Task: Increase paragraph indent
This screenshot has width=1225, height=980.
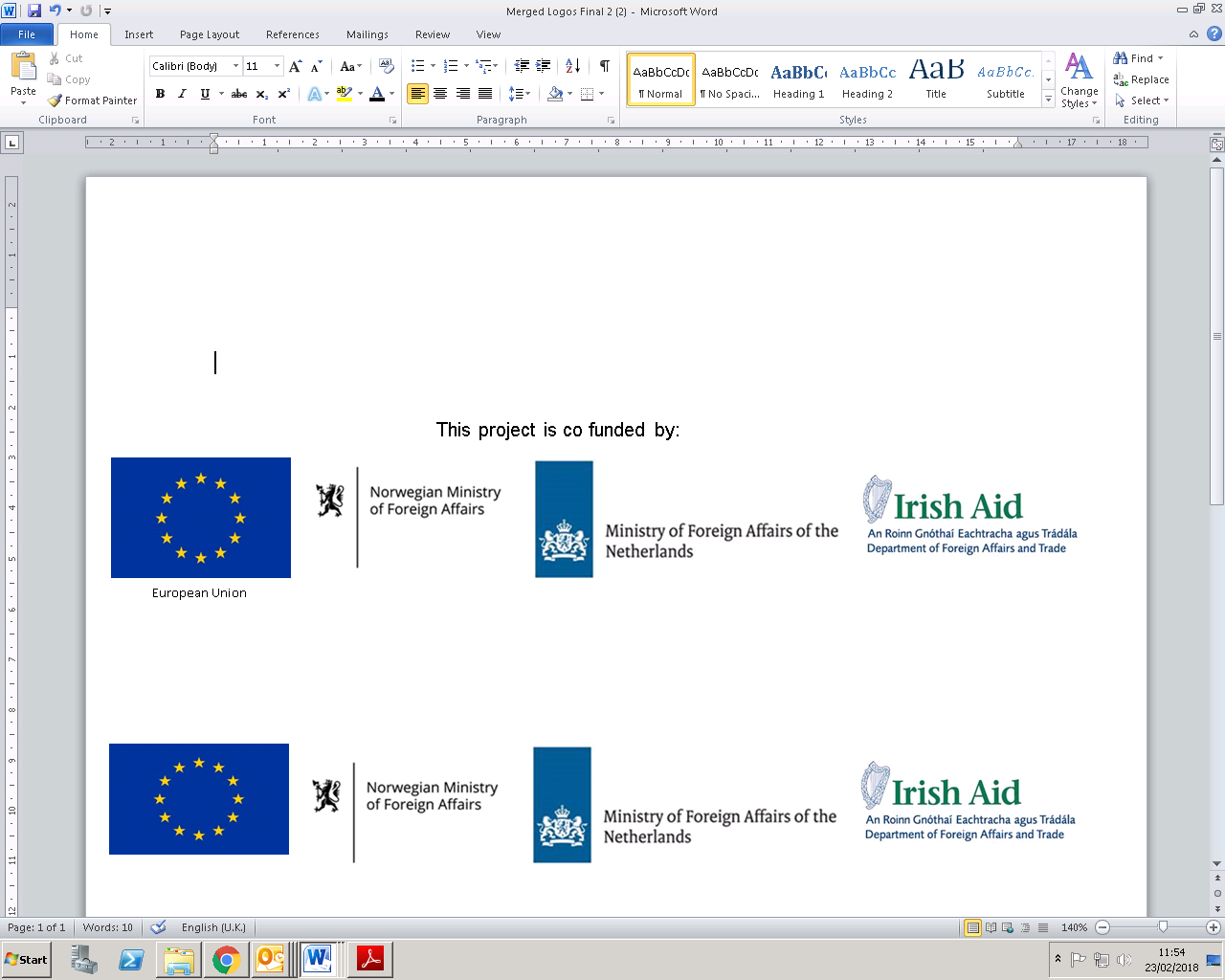Action: (544, 66)
